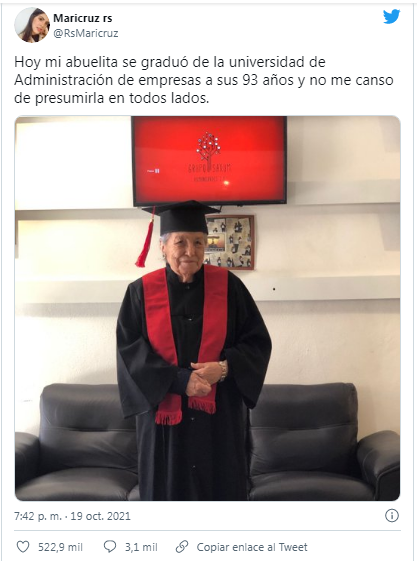417x561 pixels.
Task: Open the @RsMaricruz handle link
Action: tap(86, 33)
